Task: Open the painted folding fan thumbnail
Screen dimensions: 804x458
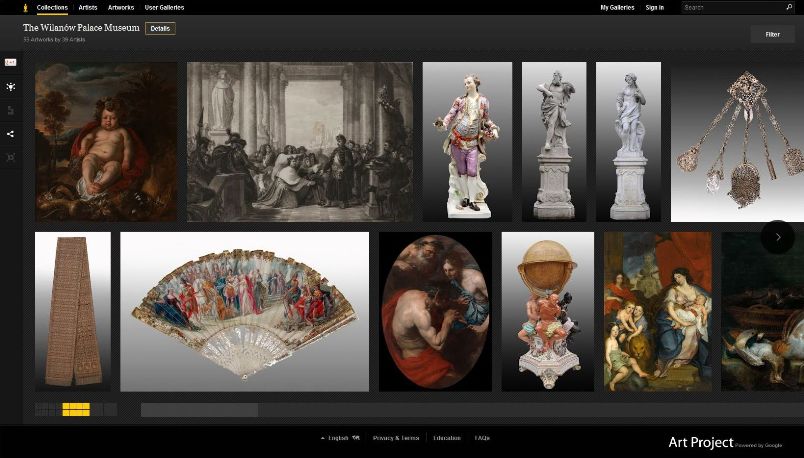Action: (245, 312)
